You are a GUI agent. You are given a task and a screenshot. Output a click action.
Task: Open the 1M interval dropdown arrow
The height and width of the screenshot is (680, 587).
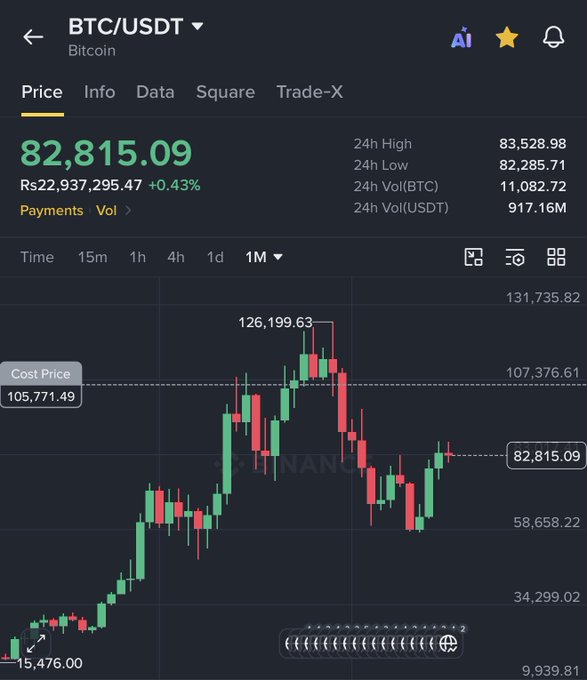pos(278,257)
